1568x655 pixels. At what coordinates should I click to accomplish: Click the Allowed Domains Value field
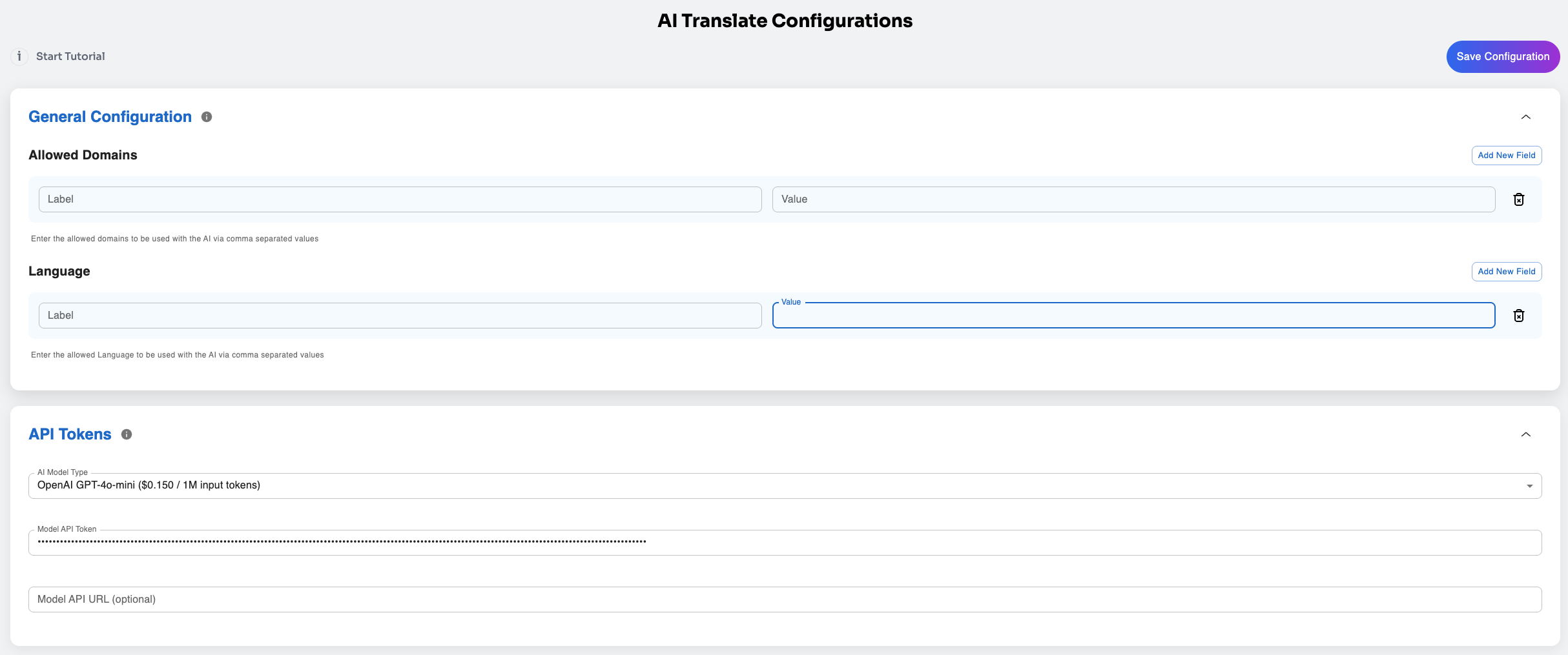click(x=1133, y=199)
